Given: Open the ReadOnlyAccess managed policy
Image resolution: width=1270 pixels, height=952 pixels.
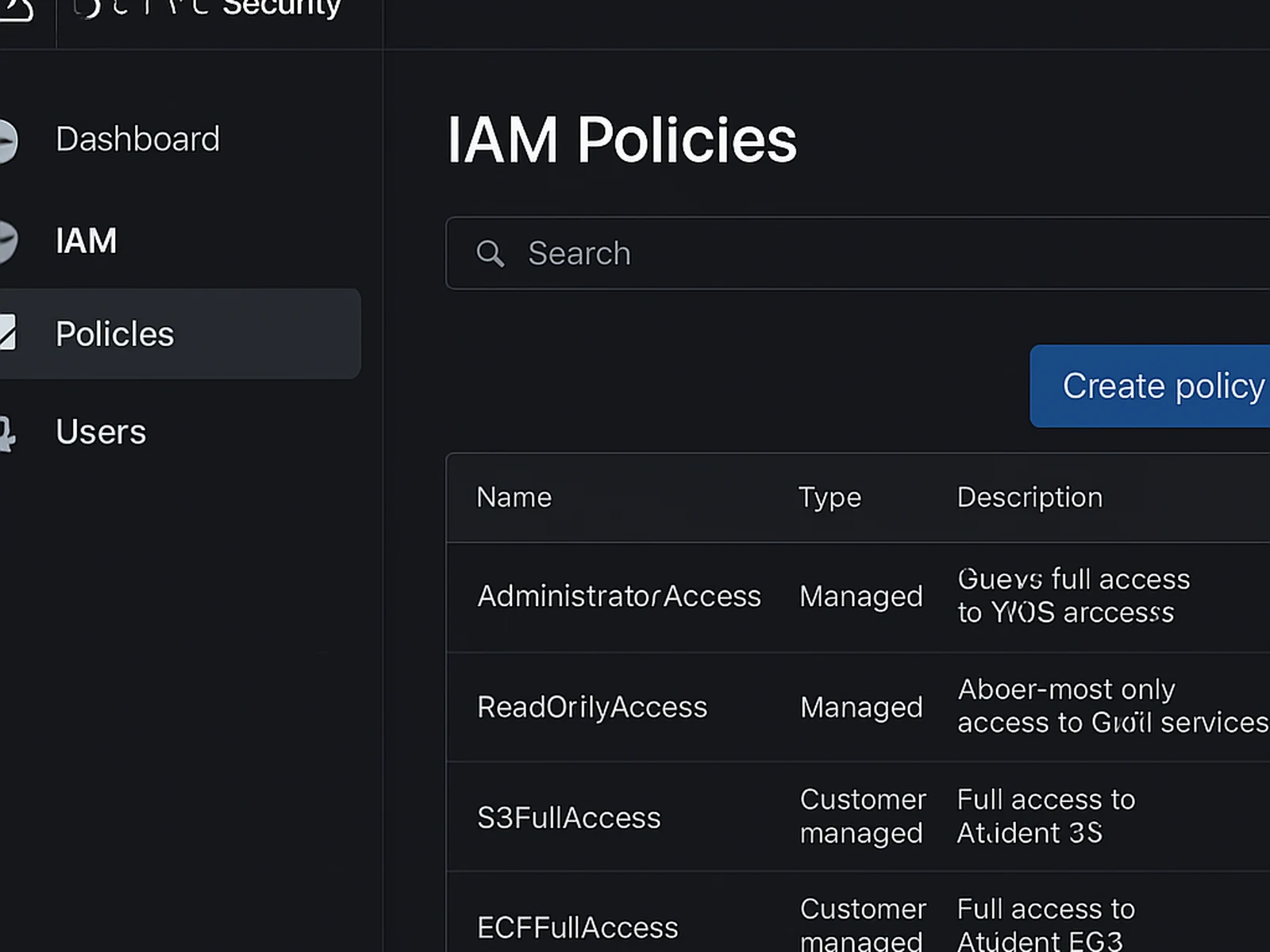Looking at the screenshot, I should click(x=591, y=707).
